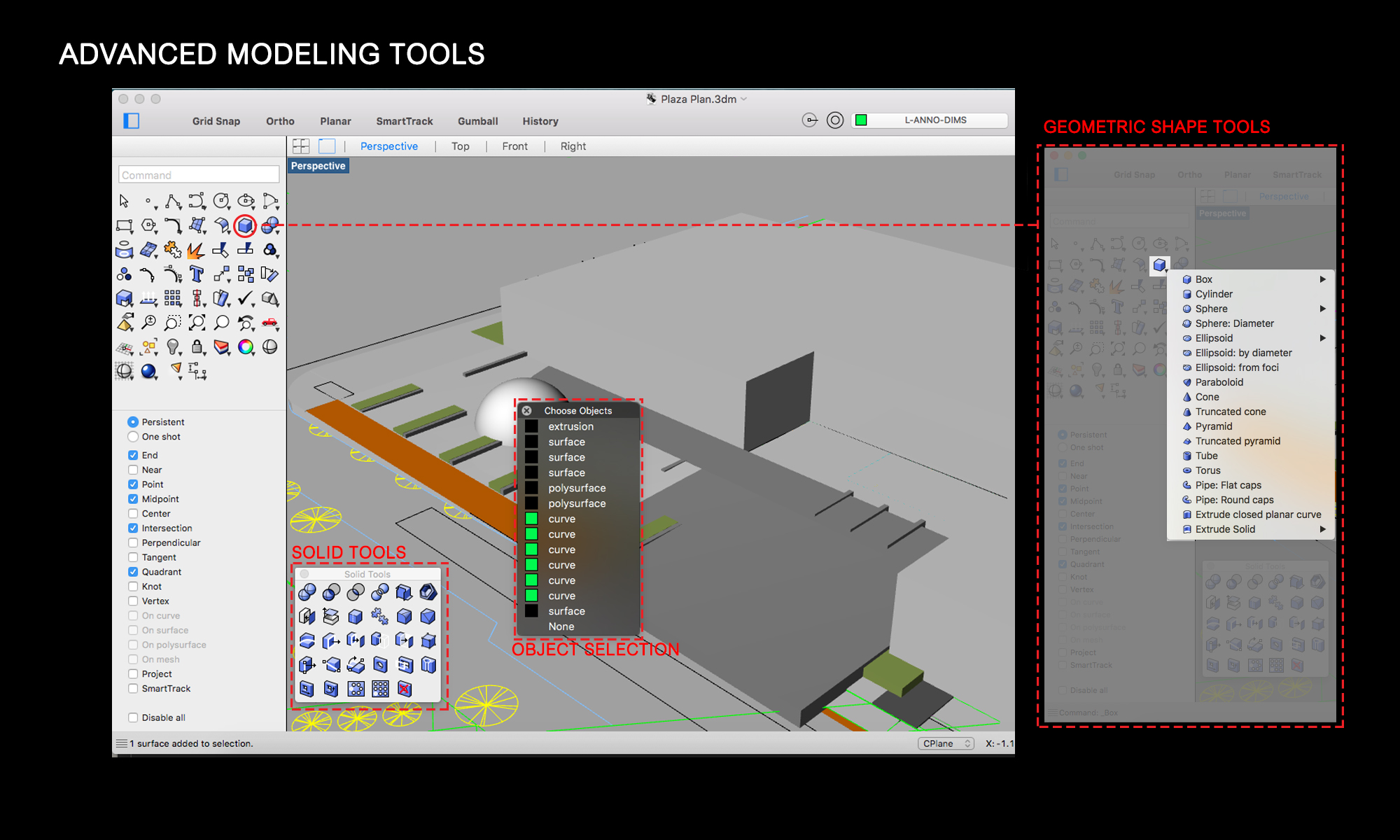Click Boolean Difference in Solid Tools
Image resolution: width=1400 pixels, height=840 pixels.
click(x=332, y=593)
